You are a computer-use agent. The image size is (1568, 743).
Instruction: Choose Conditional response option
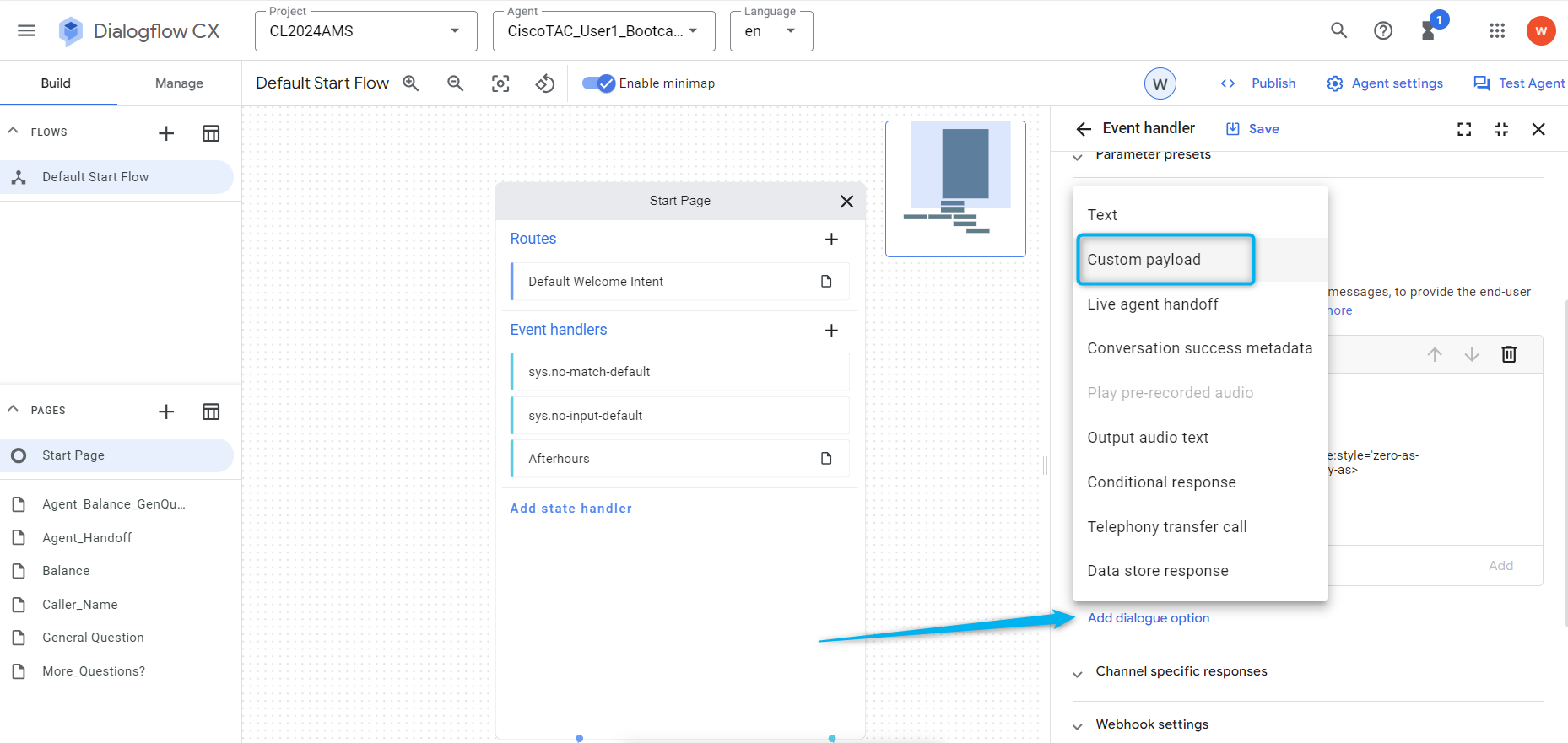tap(1200, 482)
